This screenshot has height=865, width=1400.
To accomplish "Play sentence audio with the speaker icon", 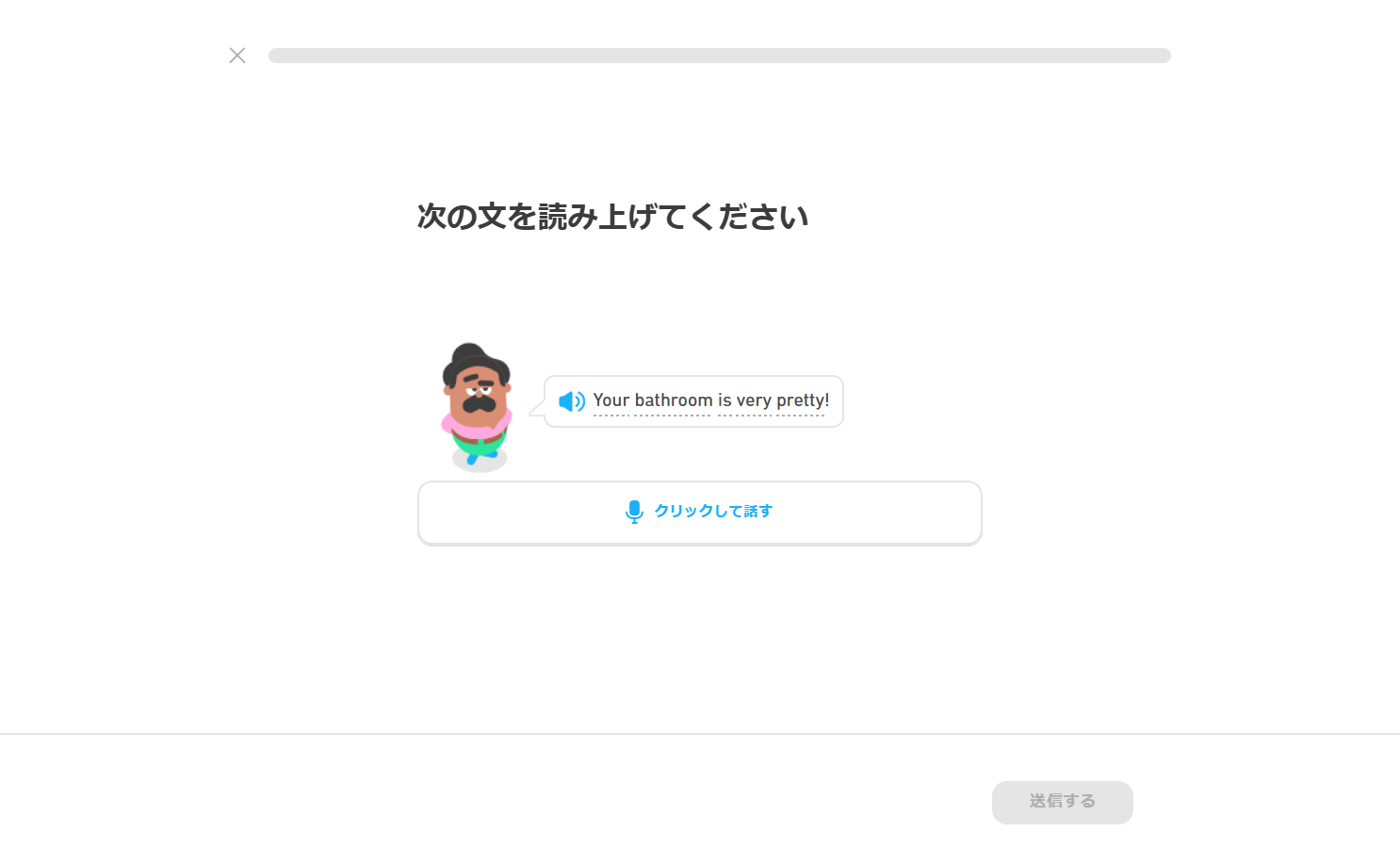I will 572,401.
